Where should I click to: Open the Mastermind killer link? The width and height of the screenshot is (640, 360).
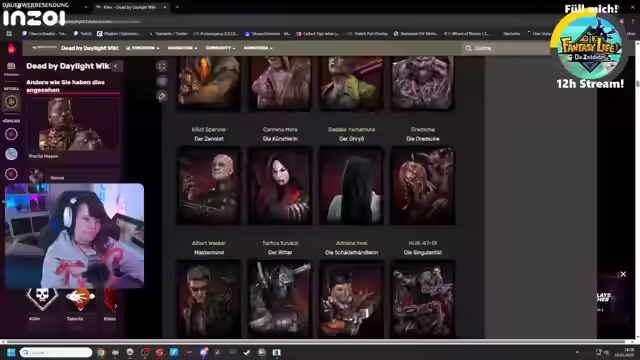coord(209,253)
